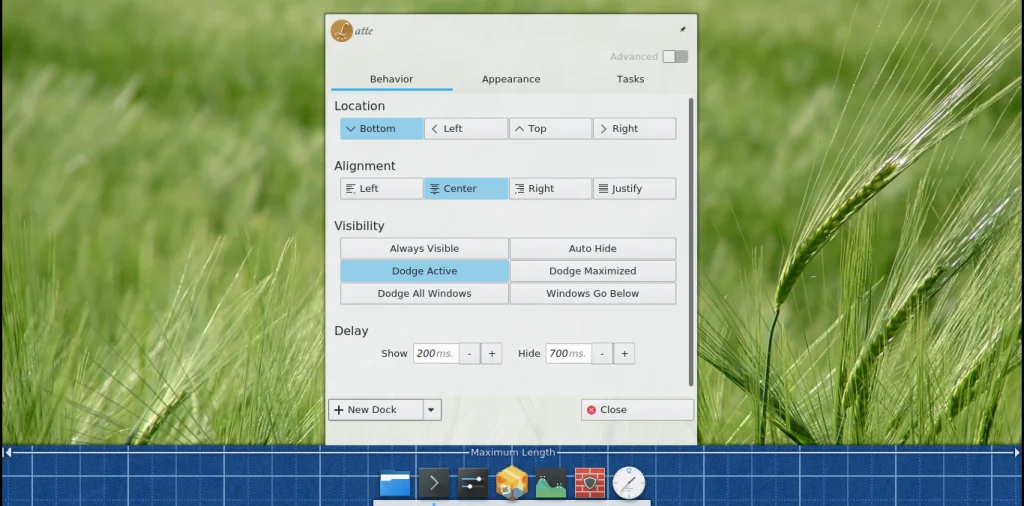The image size is (1024, 506).
Task: Increase the Hide delay
Action: (x=624, y=354)
